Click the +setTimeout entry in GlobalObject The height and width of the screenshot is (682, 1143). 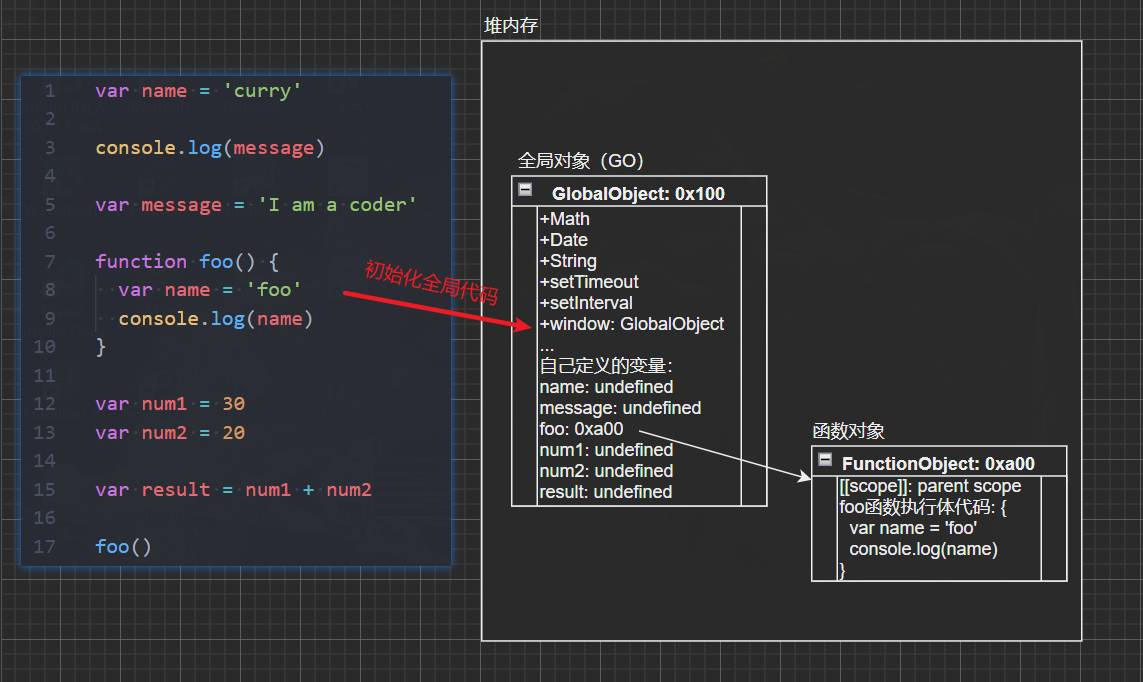click(x=589, y=282)
